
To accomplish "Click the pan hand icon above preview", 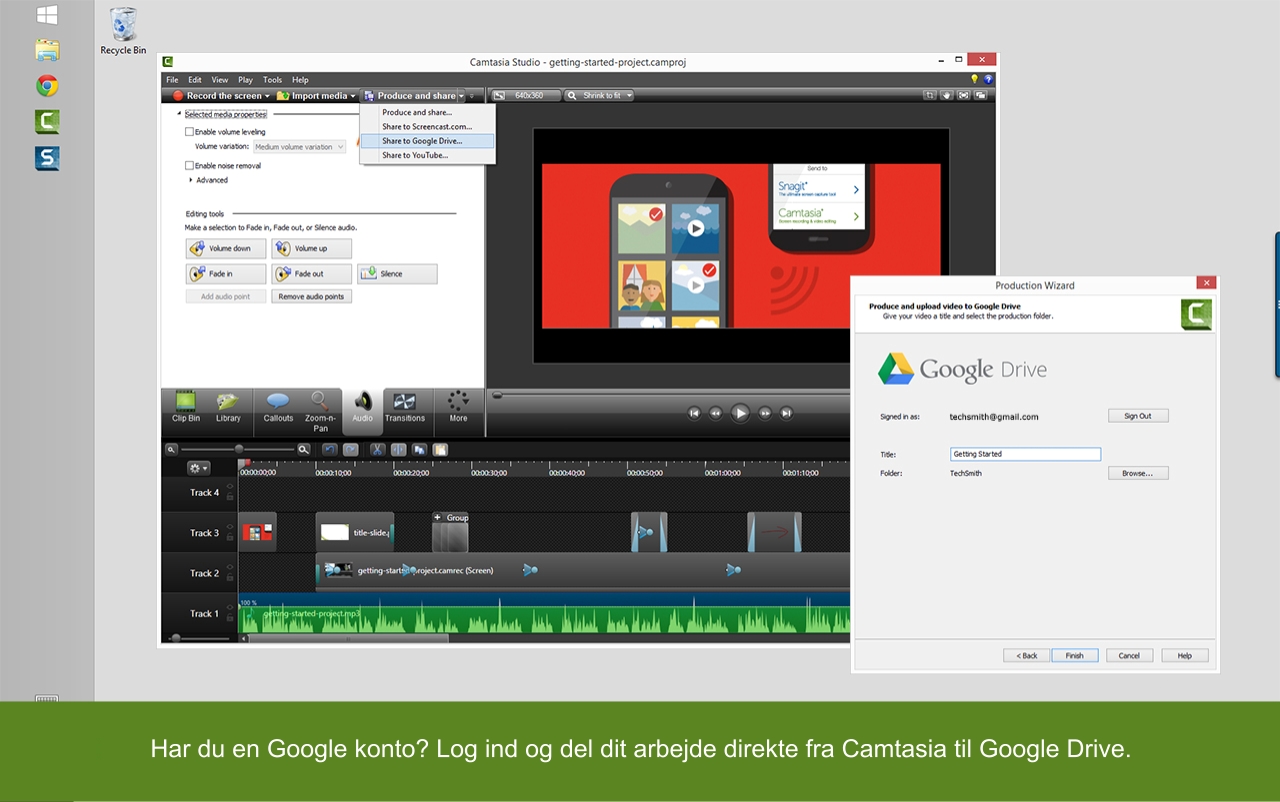I will tap(946, 95).
